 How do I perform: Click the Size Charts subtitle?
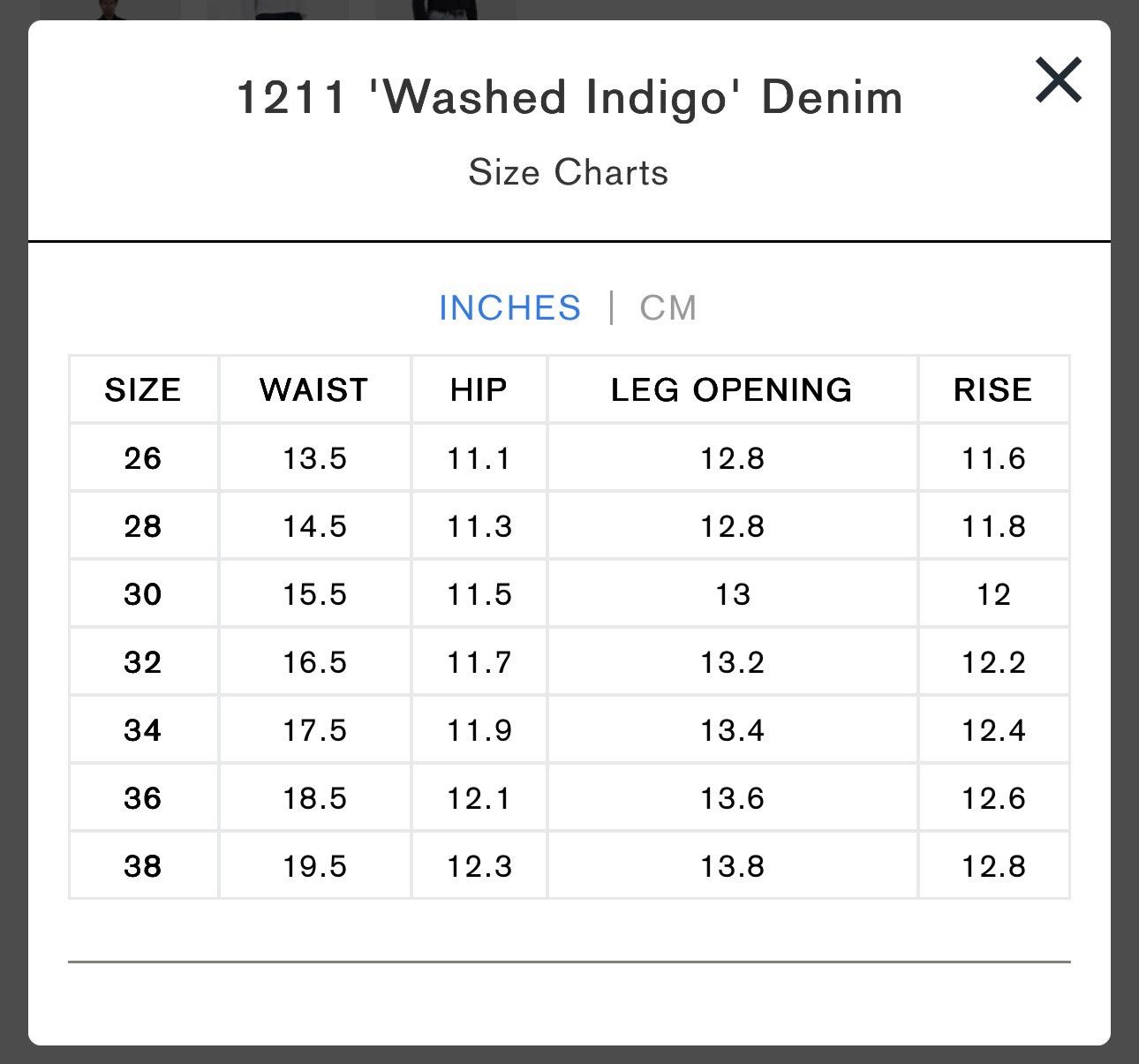click(569, 172)
